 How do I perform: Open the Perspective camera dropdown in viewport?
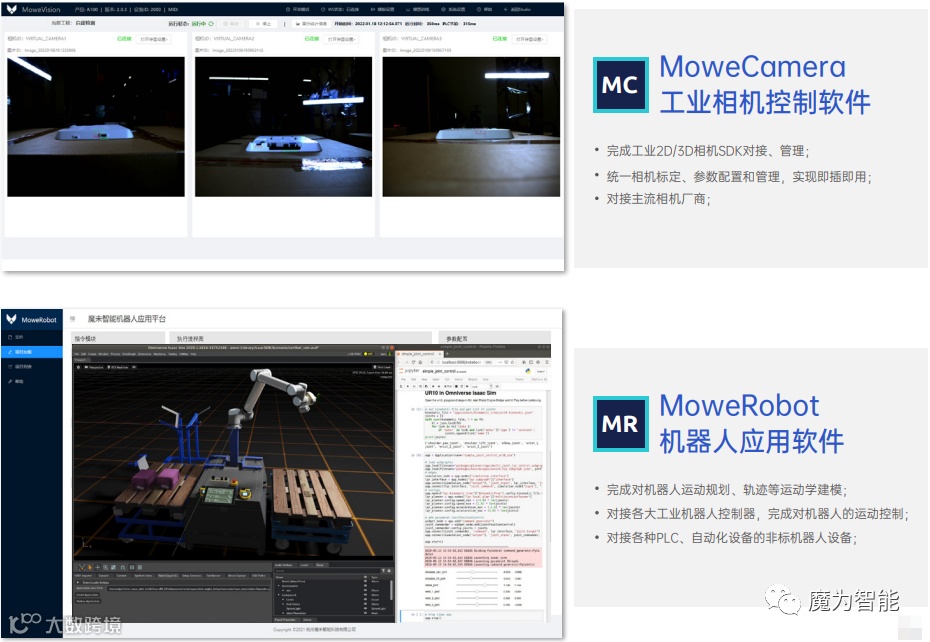[94, 367]
